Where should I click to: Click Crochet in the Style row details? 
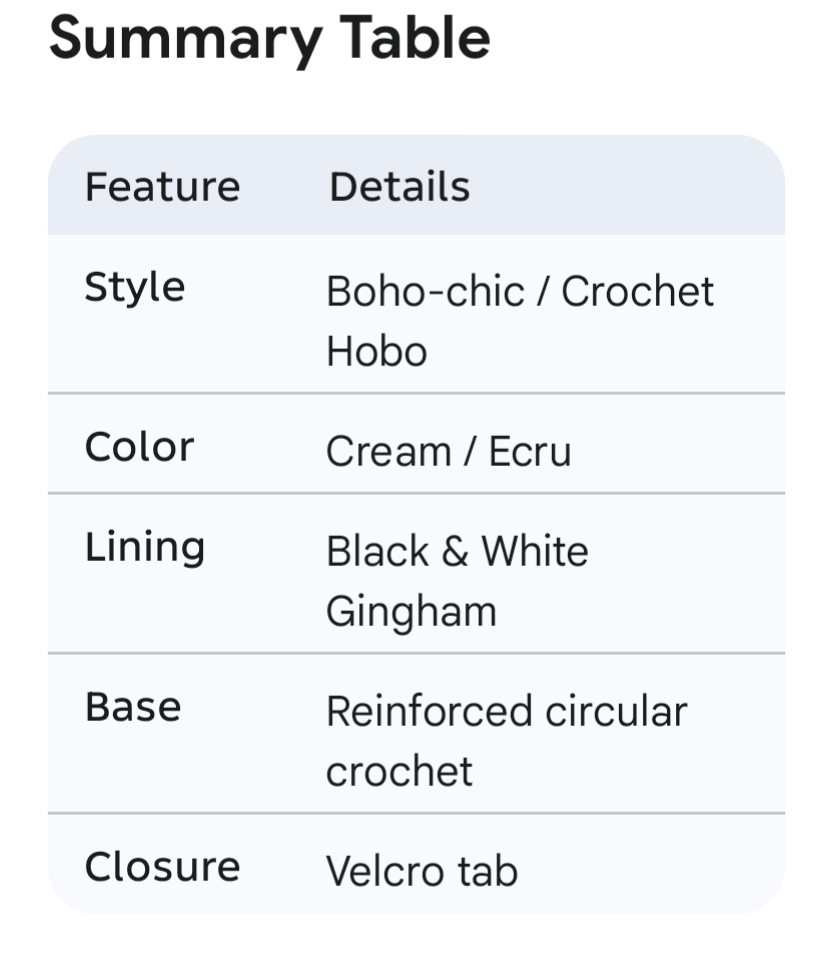tap(637, 292)
